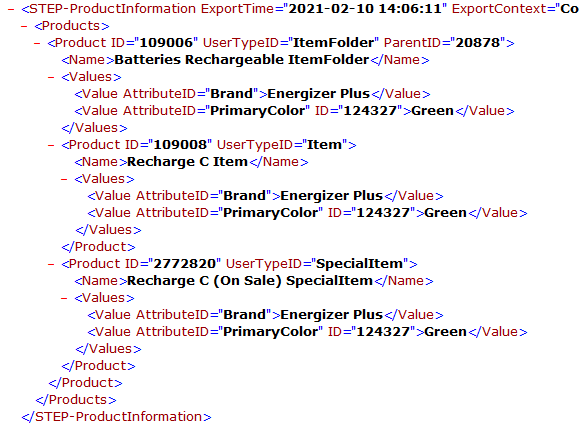Collapse Values under Recharge C Item
The image size is (579, 427).
pos(64,179)
